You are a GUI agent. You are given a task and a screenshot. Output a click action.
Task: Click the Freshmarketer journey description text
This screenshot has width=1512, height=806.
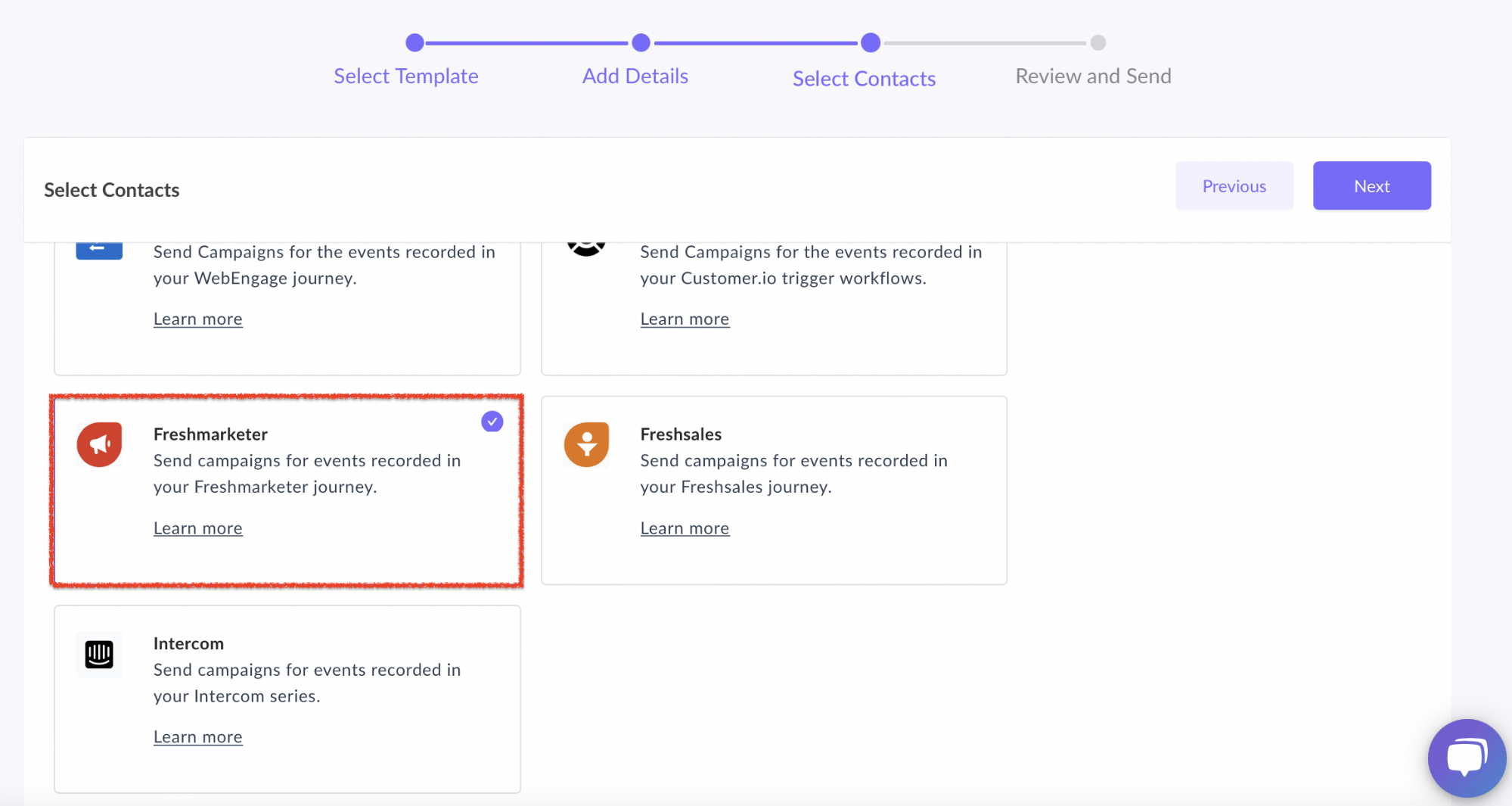307,474
